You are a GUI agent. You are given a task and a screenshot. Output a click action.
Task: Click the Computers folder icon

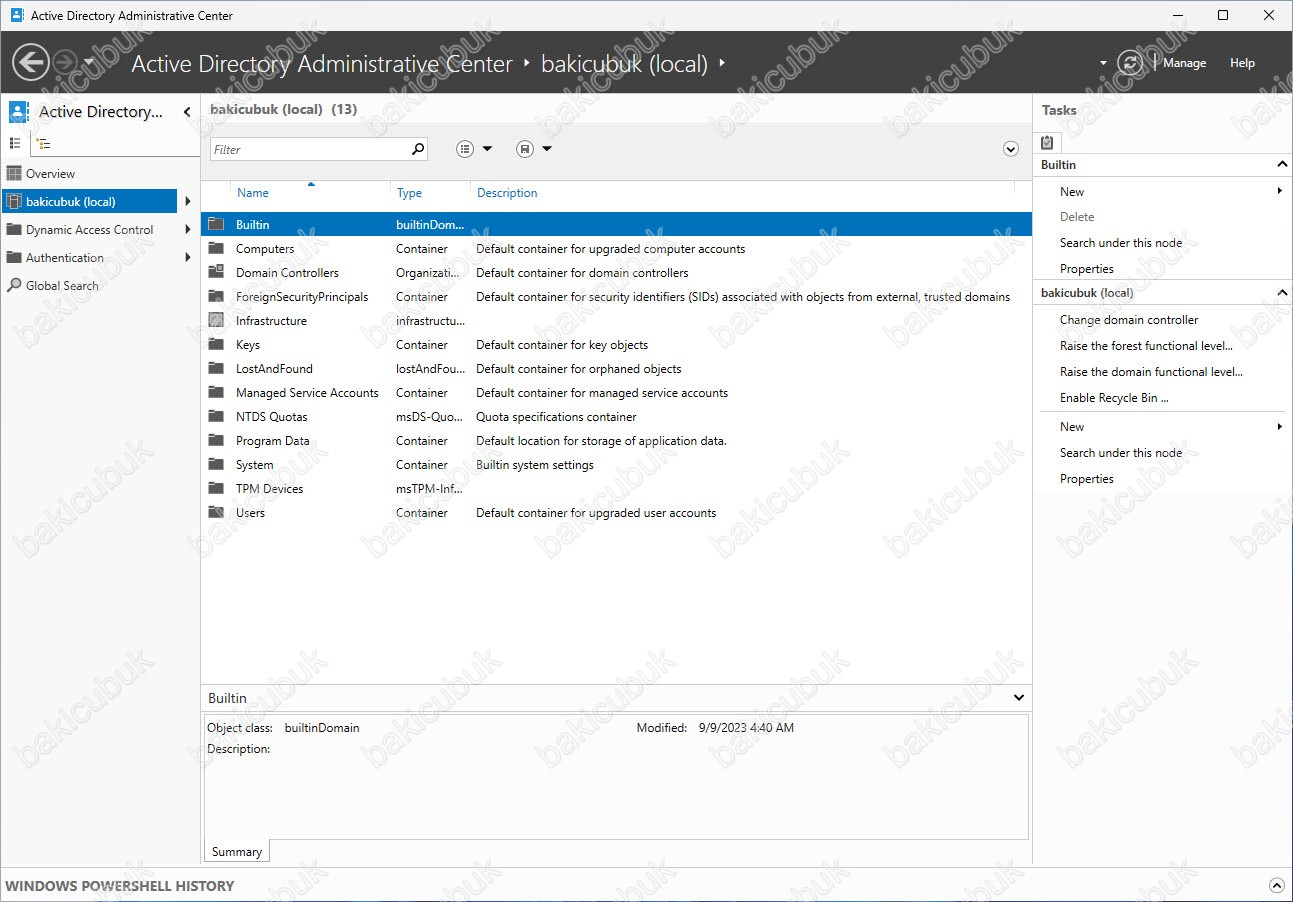[216, 249]
